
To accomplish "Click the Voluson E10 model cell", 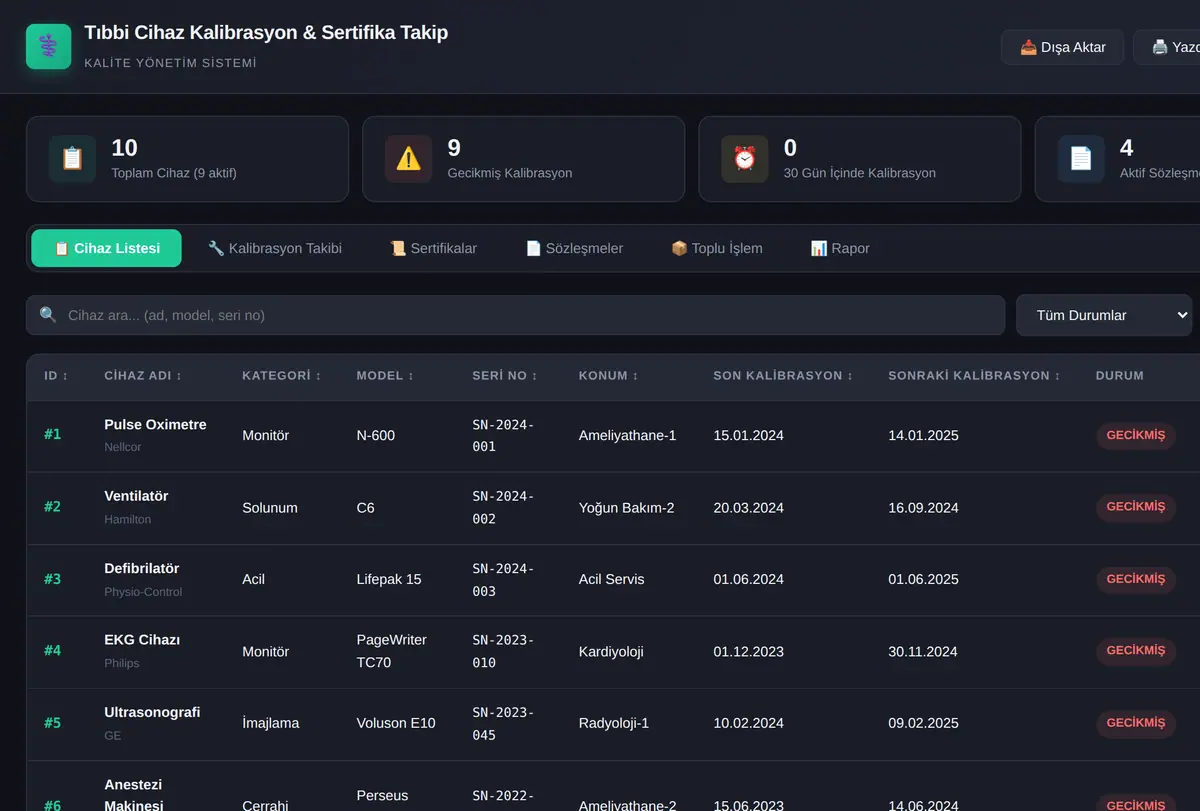I will tap(396, 723).
